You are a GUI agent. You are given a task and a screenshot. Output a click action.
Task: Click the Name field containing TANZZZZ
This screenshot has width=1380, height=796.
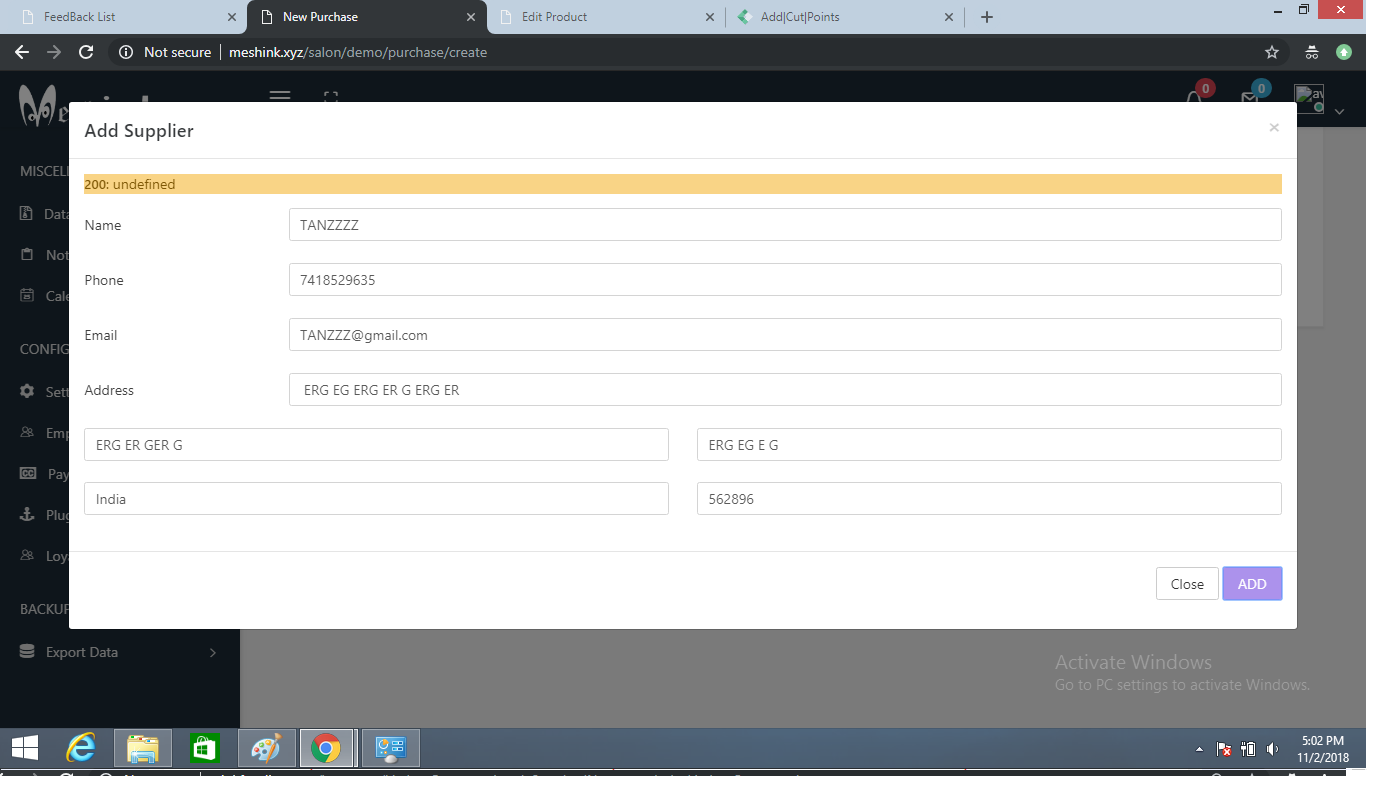coord(785,225)
